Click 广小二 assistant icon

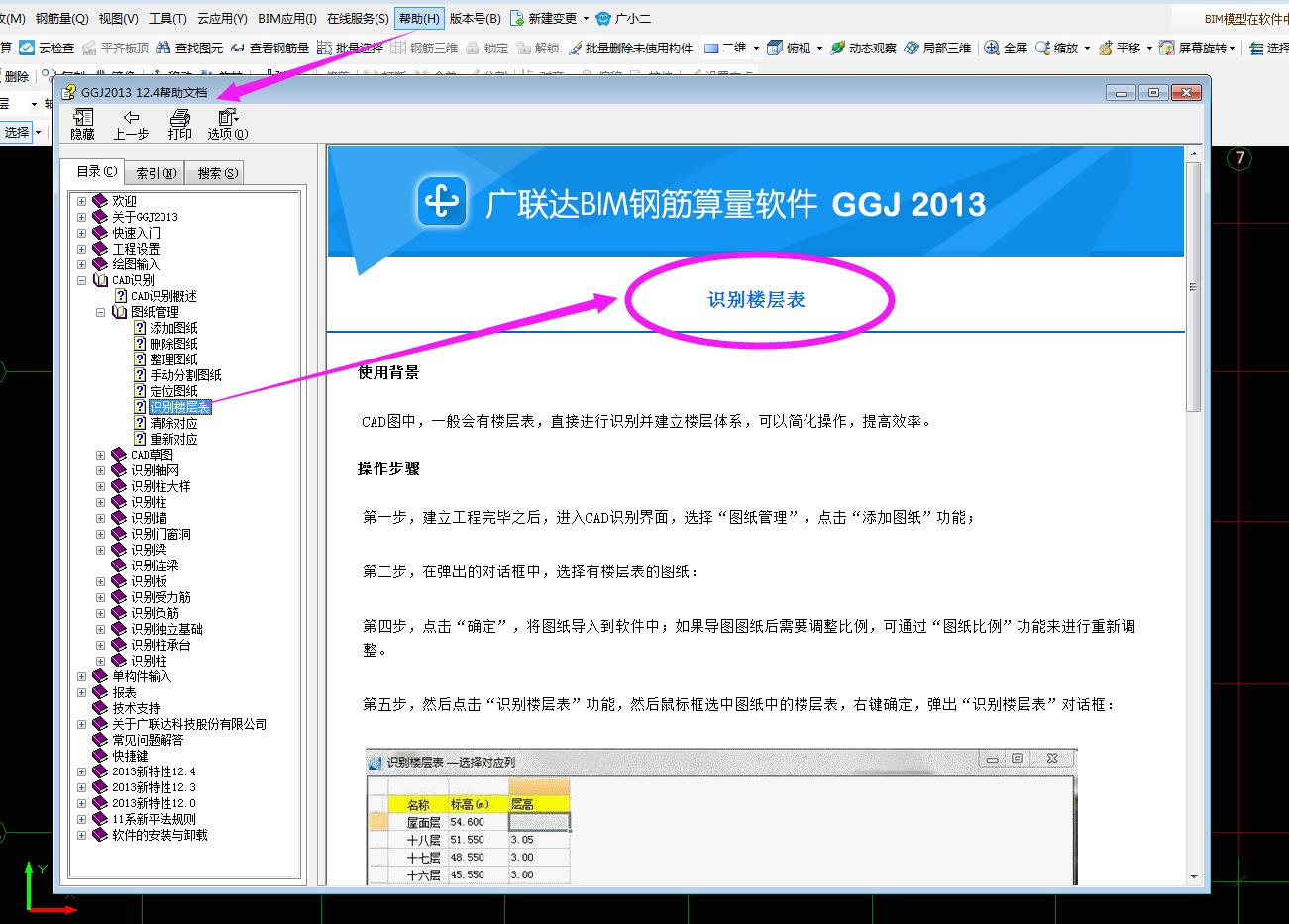tap(603, 18)
